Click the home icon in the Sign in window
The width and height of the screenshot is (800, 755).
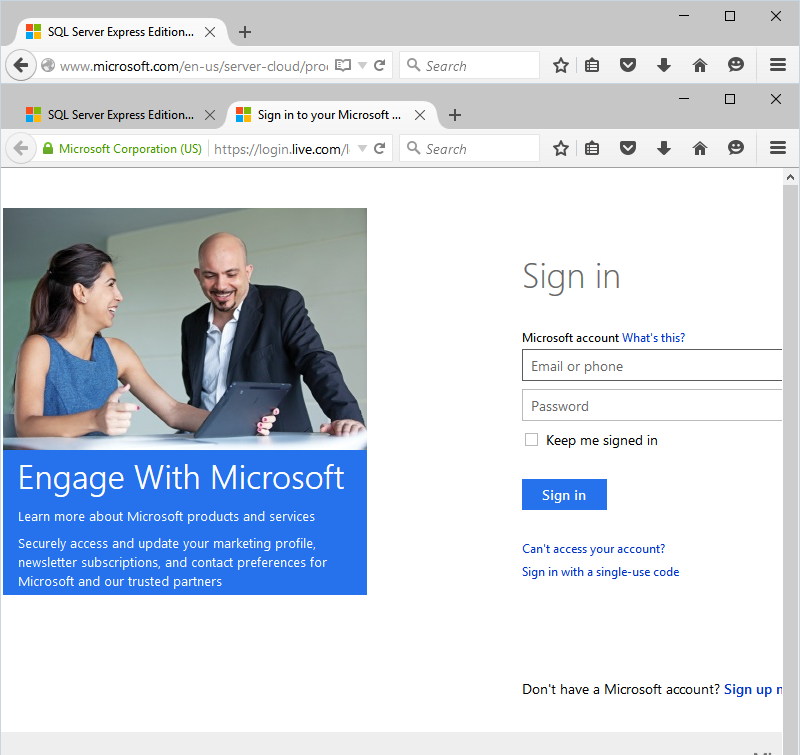[699, 148]
